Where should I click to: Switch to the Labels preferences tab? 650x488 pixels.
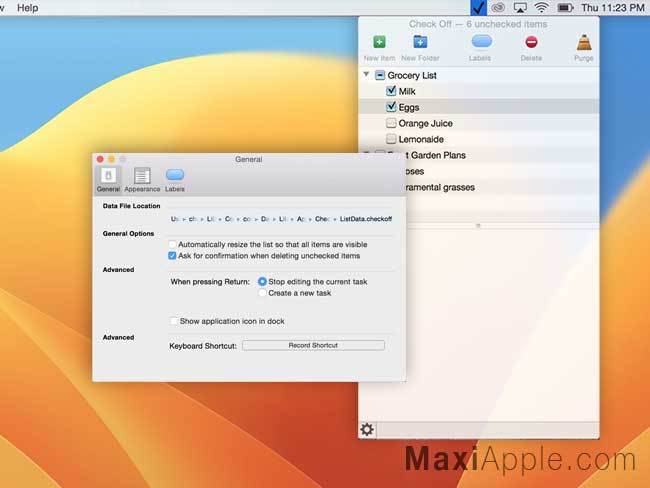point(175,180)
